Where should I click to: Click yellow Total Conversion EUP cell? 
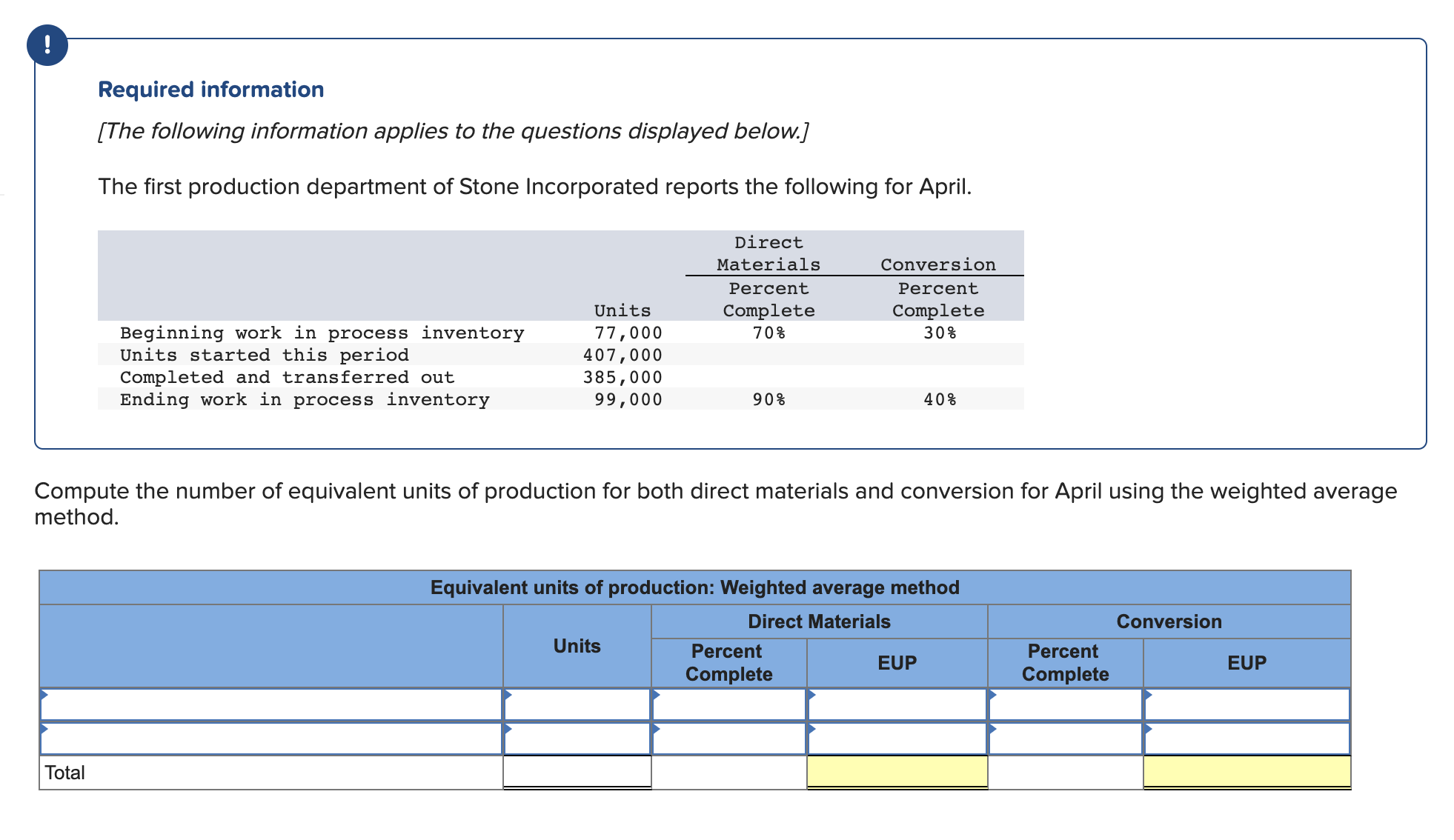tap(1247, 773)
